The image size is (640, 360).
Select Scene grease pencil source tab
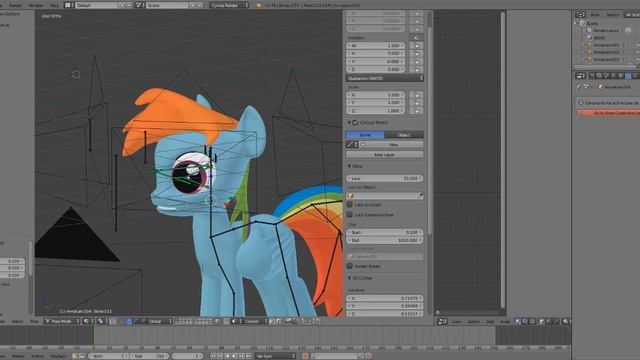(x=365, y=135)
